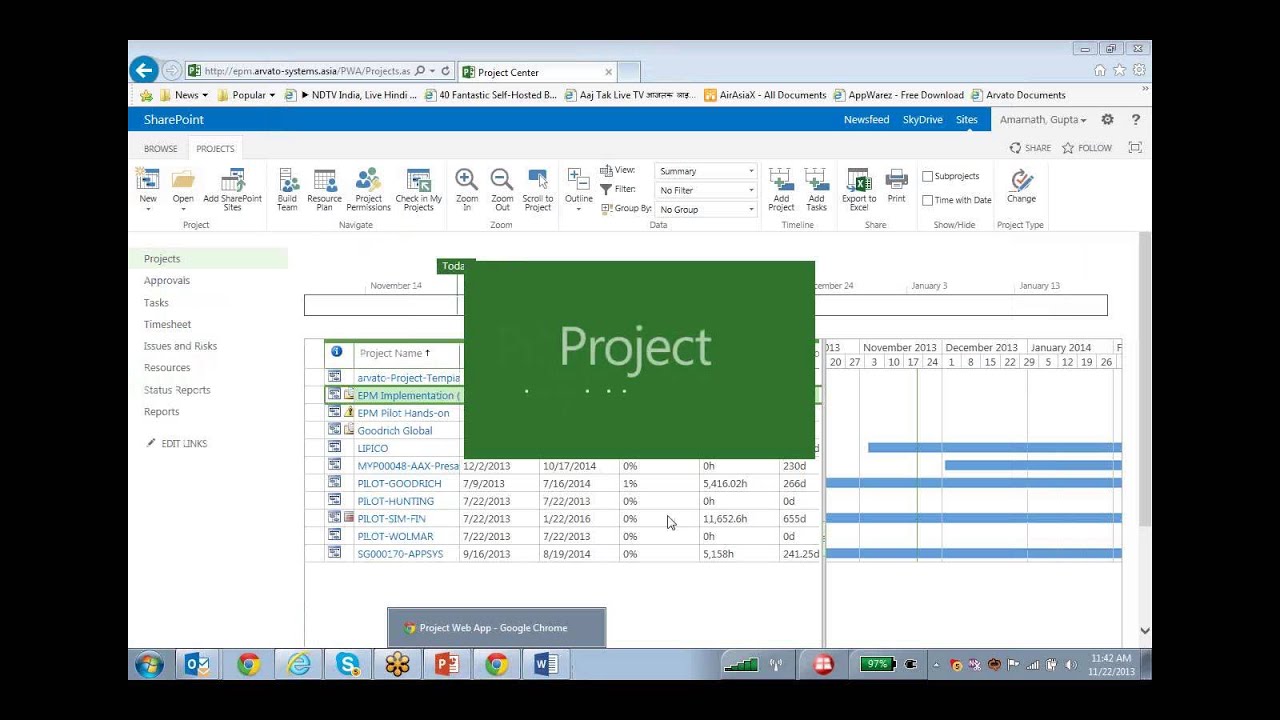The image size is (1280, 720).
Task: Open Outlook from the taskbar
Action: (x=196, y=664)
